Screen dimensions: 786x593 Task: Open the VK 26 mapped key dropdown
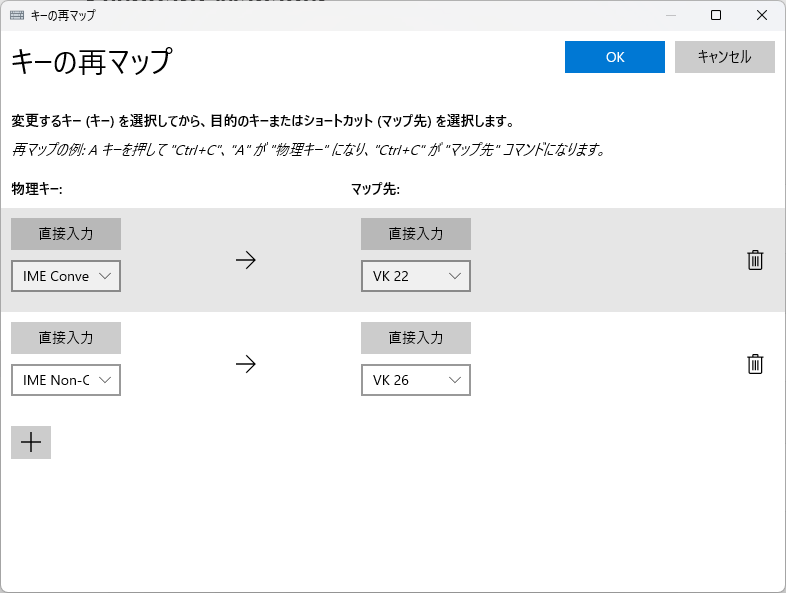416,380
